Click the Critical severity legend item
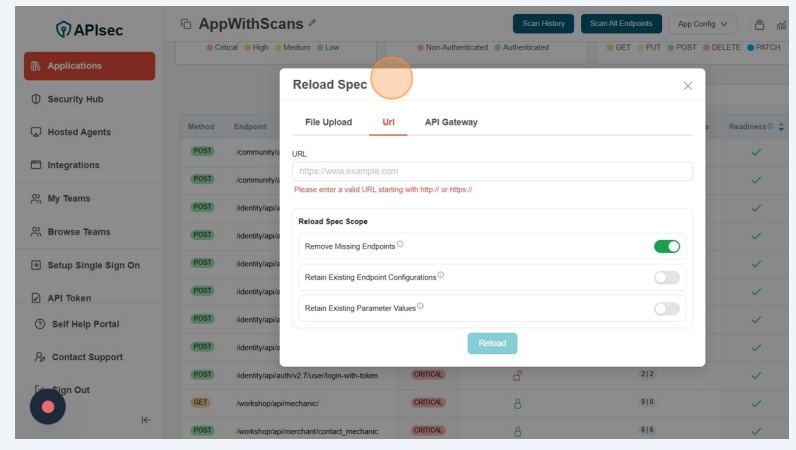Screen dimensions: 796x450 (222, 47)
